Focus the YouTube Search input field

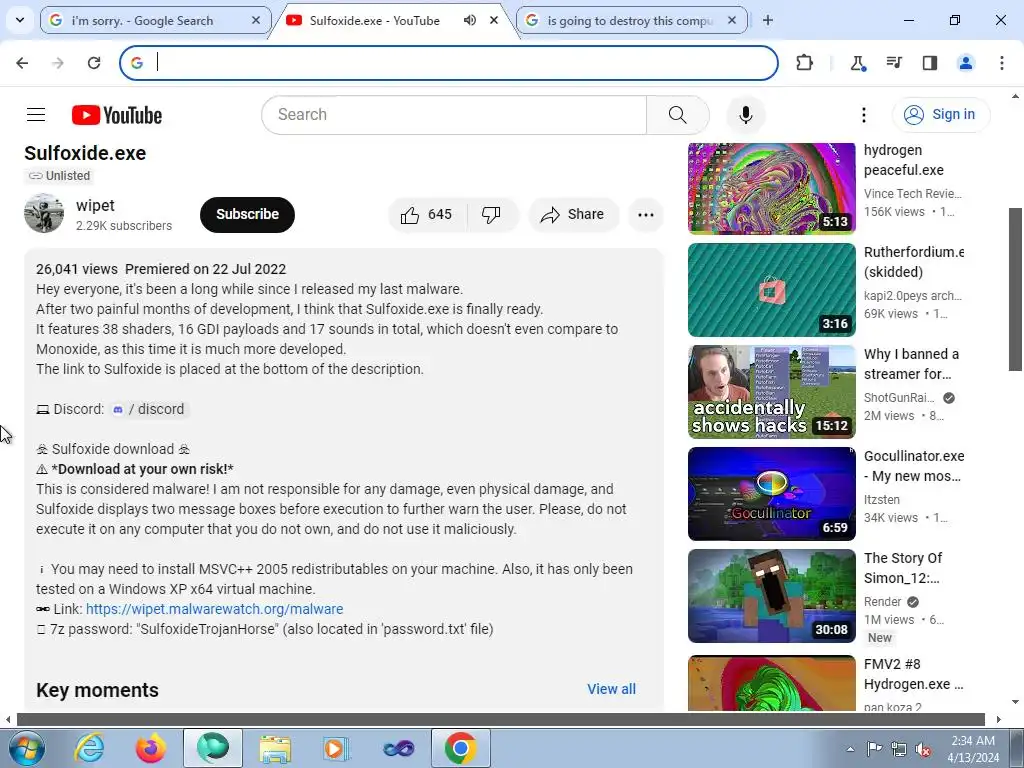pos(454,115)
